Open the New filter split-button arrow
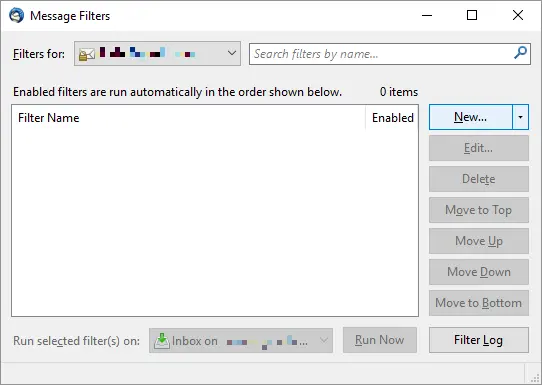Viewport: 542px width, 385px height. pyautogui.click(x=520, y=117)
